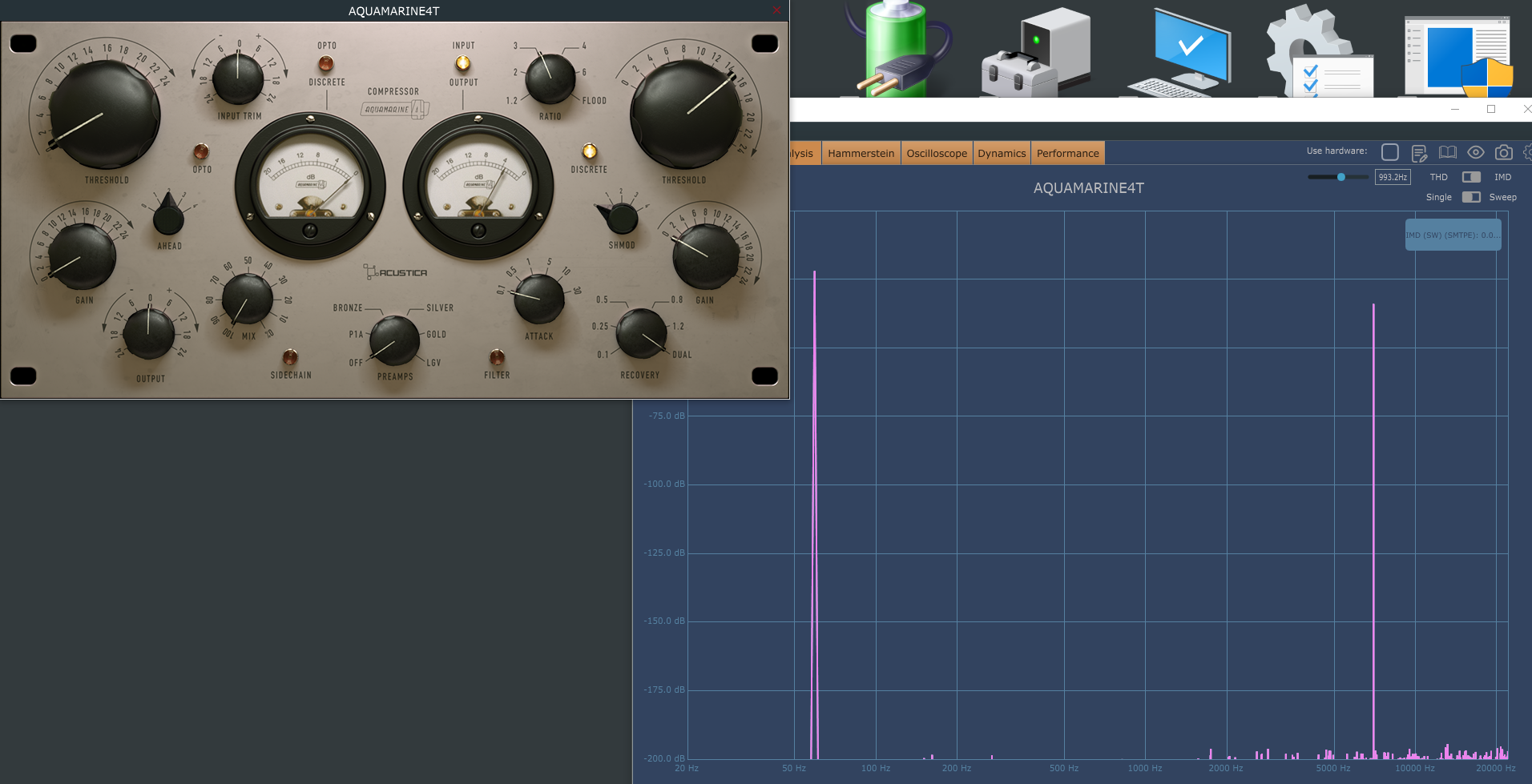Image resolution: width=1532 pixels, height=784 pixels.
Task: Switch to the Hammerstein tab
Action: [x=861, y=153]
